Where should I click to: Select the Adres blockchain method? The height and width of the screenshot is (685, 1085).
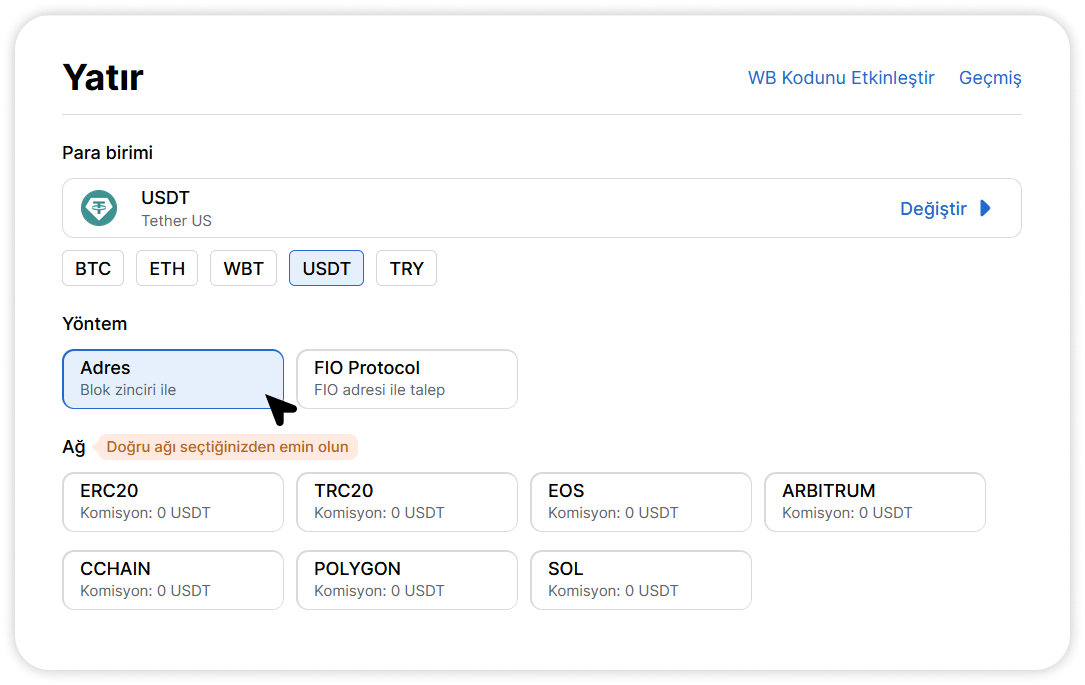point(172,379)
